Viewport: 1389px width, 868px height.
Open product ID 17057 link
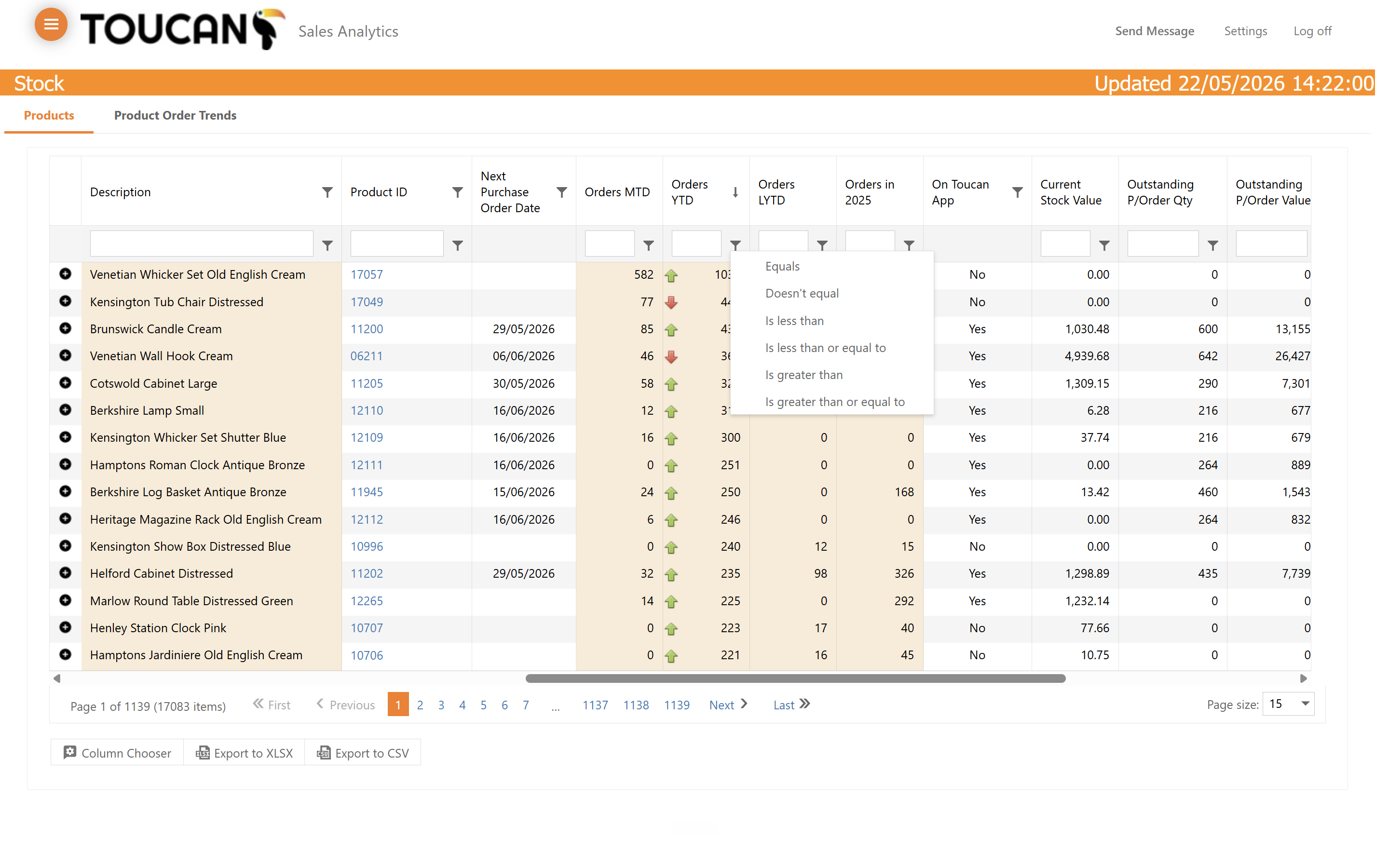[366, 274]
